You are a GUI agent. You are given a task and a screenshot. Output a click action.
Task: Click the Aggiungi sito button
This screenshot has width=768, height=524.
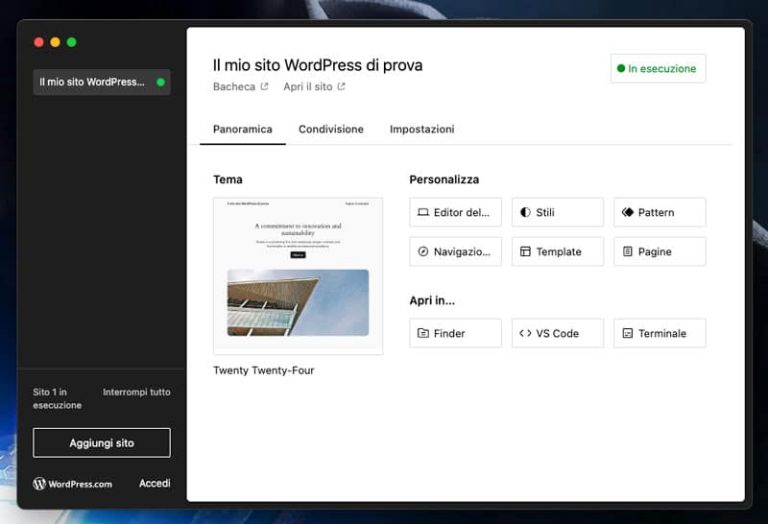102,443
